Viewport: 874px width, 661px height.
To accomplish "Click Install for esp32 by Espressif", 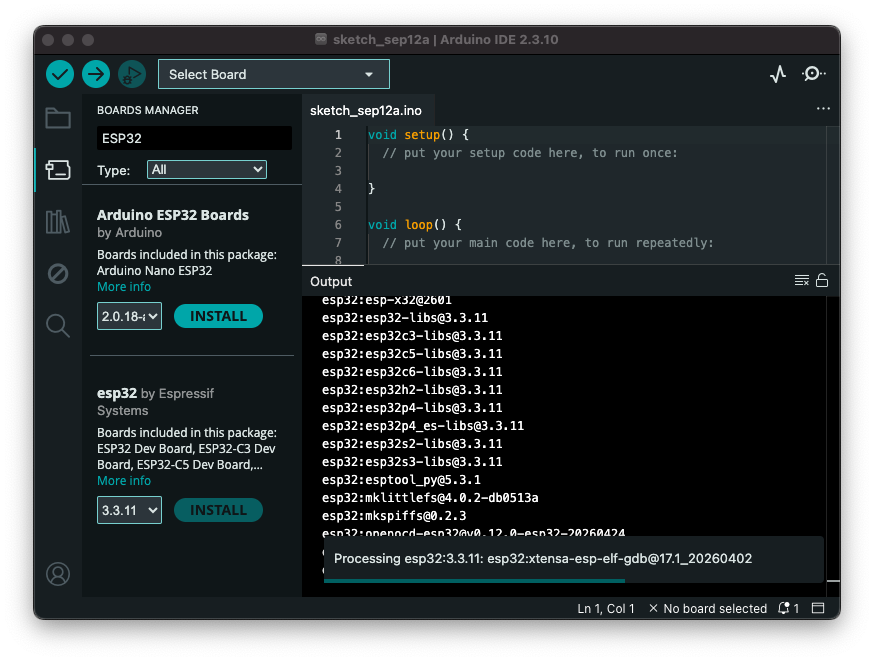I will 218,510.
